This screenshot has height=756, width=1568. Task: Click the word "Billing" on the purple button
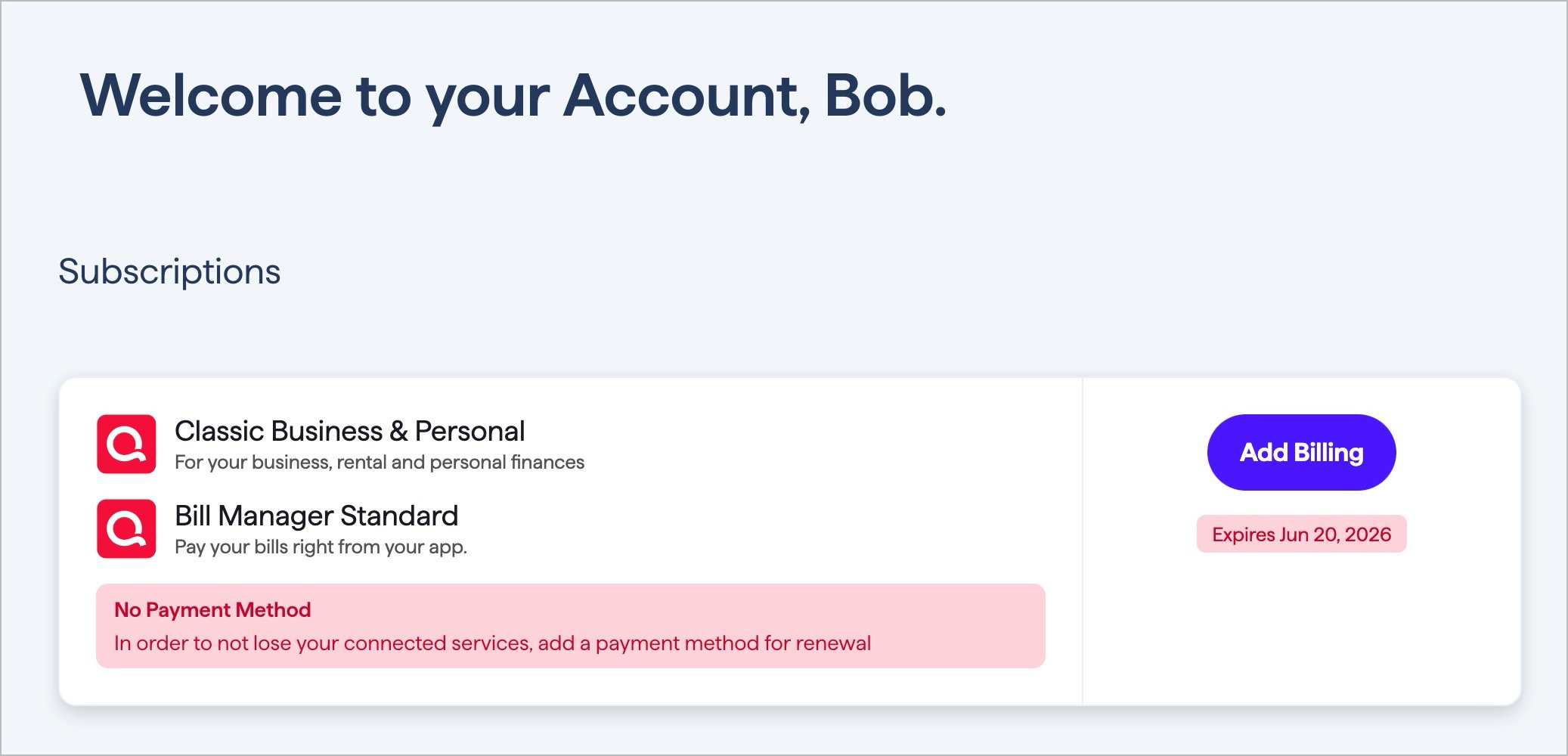point(1328,452)
